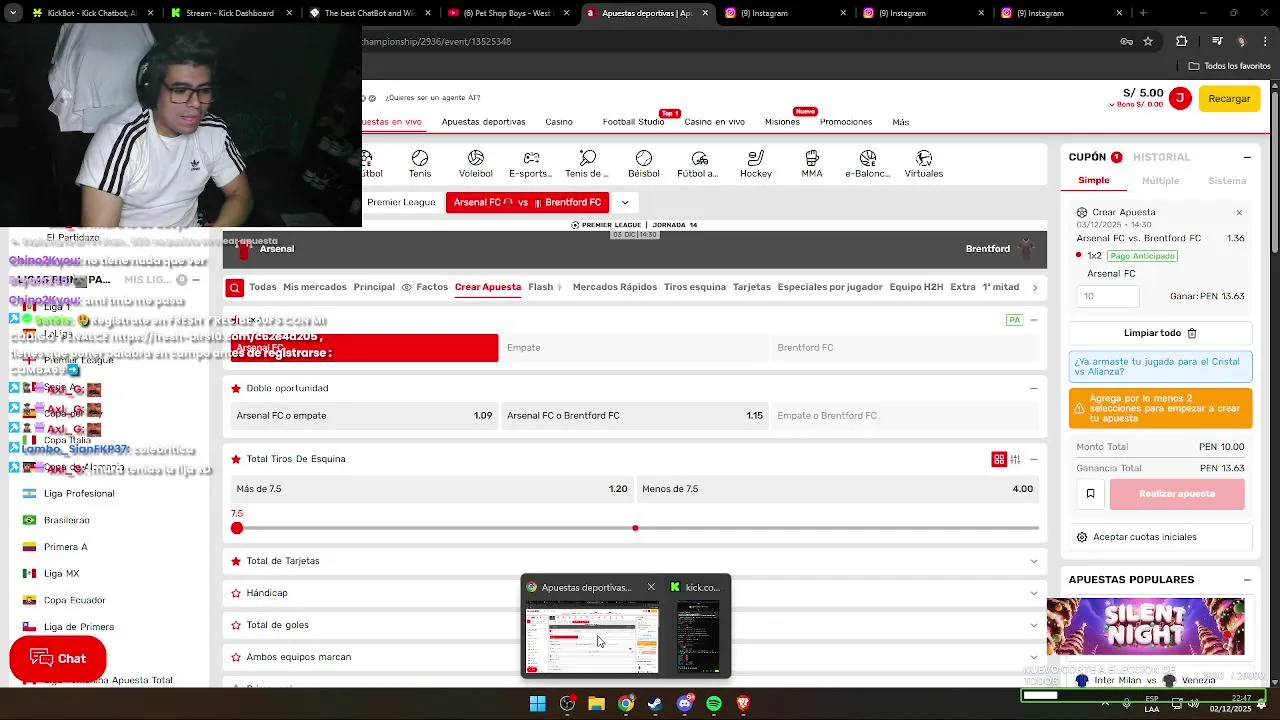Favorite the Total de Tarjetas market star
The height and width of the screenshot is (720, 1280).
(x=236, y=561)
